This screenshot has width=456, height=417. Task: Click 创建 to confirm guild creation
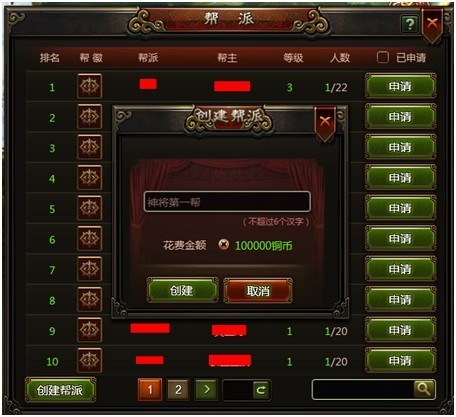pos(182,290)
